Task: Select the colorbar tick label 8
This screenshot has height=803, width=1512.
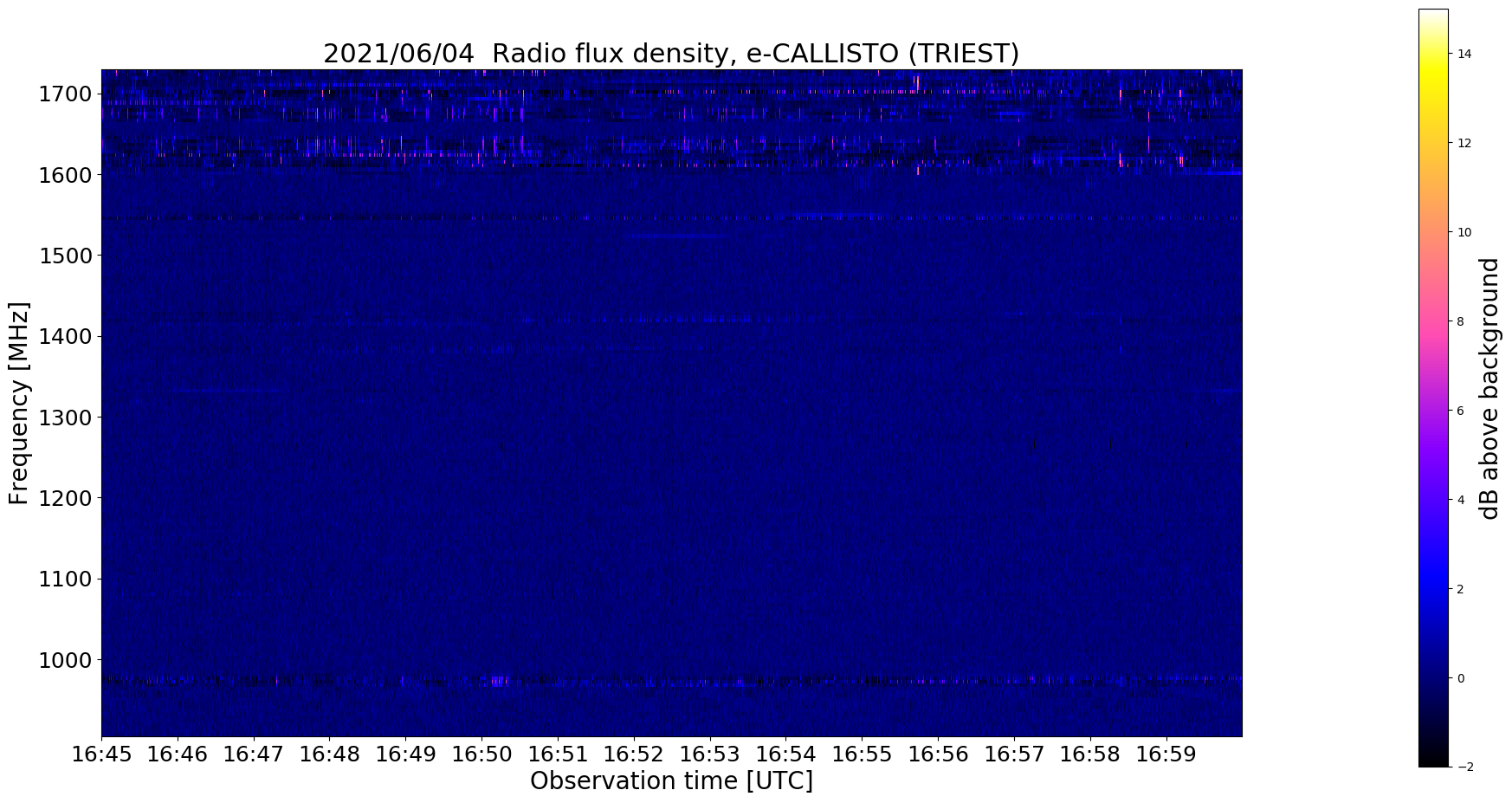Action: click(x=1461, y=321)
